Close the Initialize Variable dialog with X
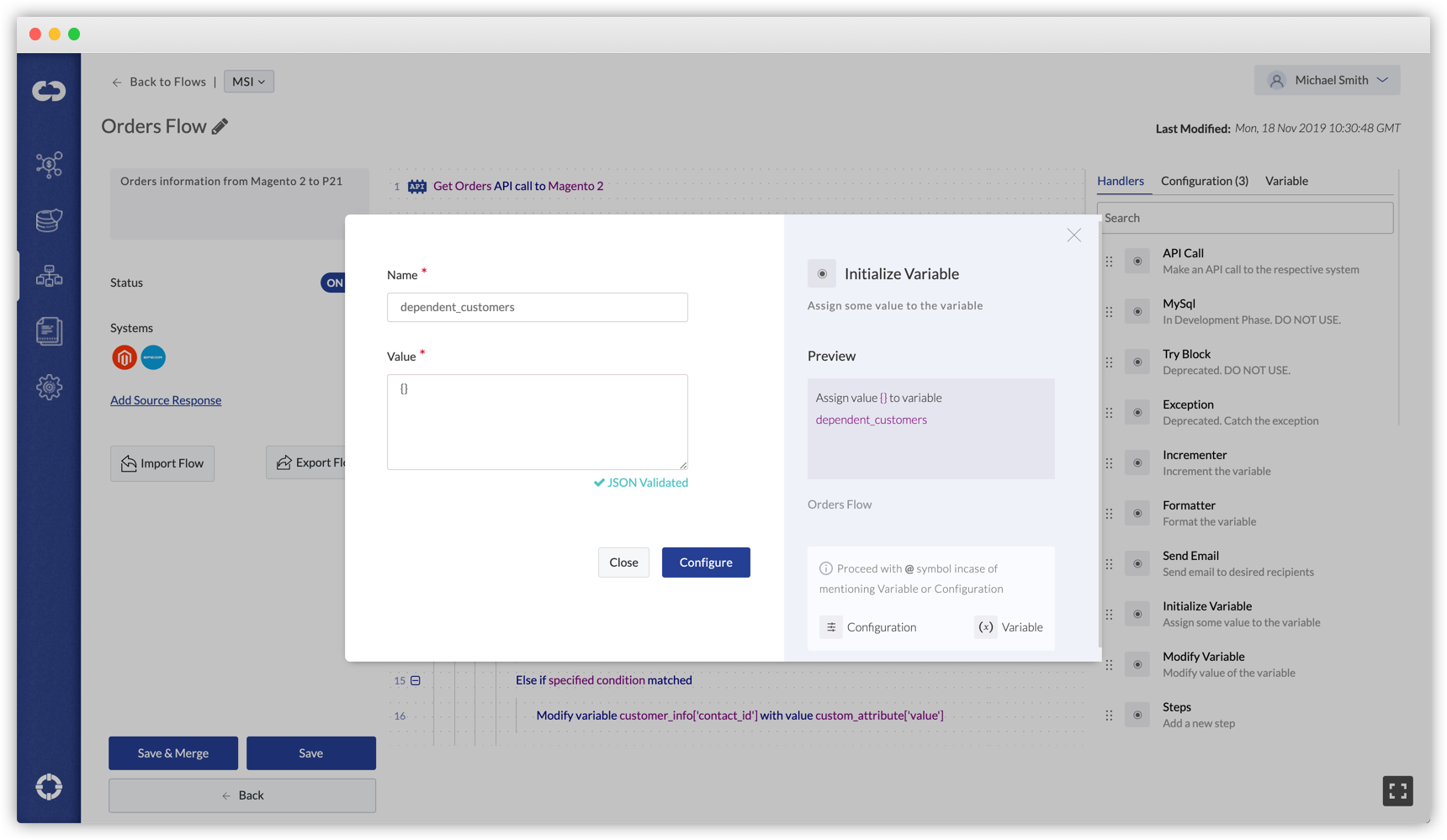 [1074, 235]
